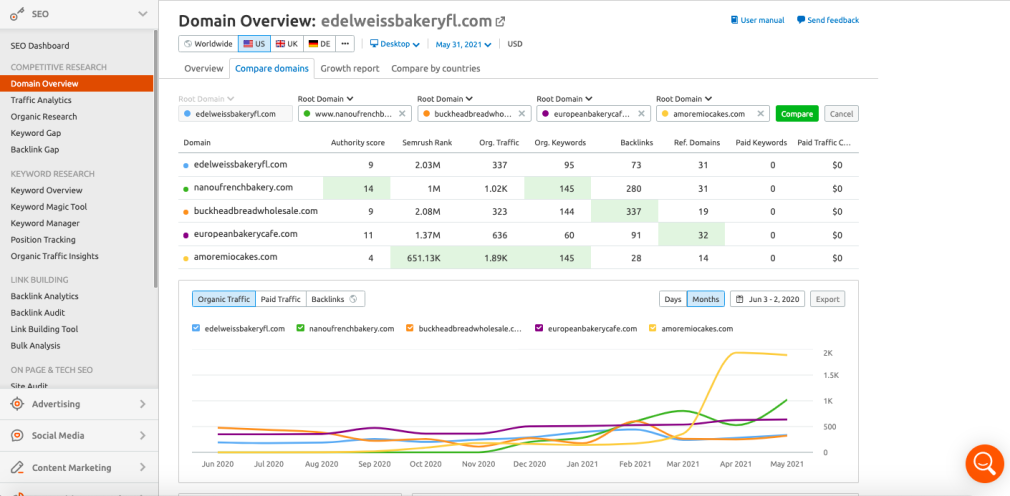This screenshot has height=496, width=1010.
Task: Click the orange search chat bubble icon
Action: (983, 463)
